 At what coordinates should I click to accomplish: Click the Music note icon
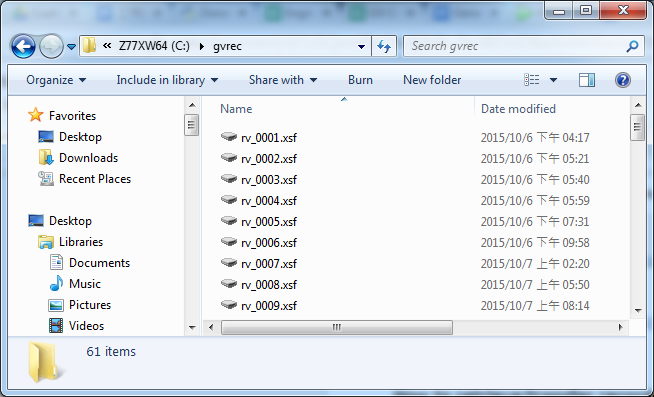pyautogui.click(x=56, y=283)
